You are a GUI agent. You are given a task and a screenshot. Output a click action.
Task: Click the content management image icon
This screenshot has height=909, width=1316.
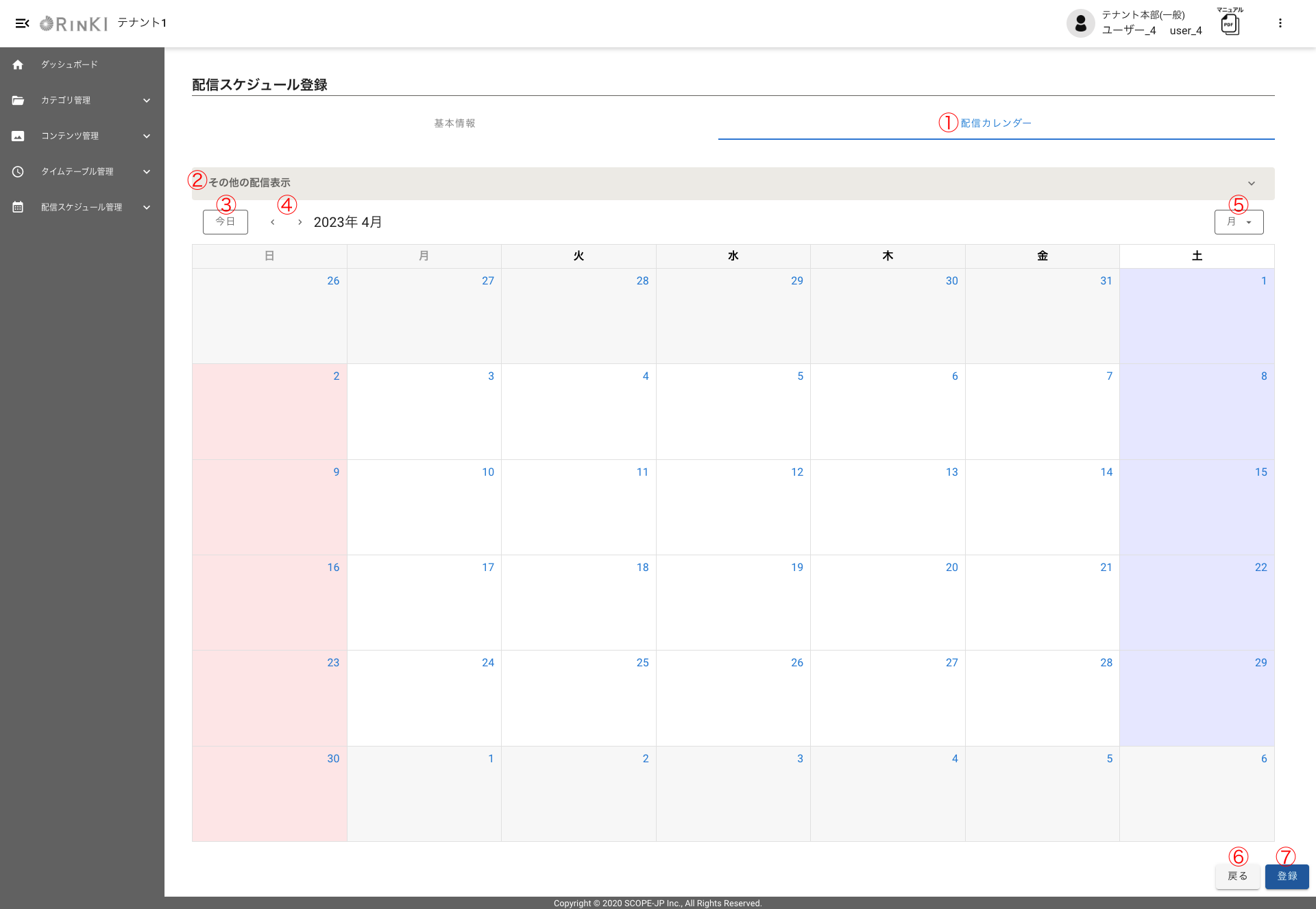pyautogui.click(x=18, y=136)
